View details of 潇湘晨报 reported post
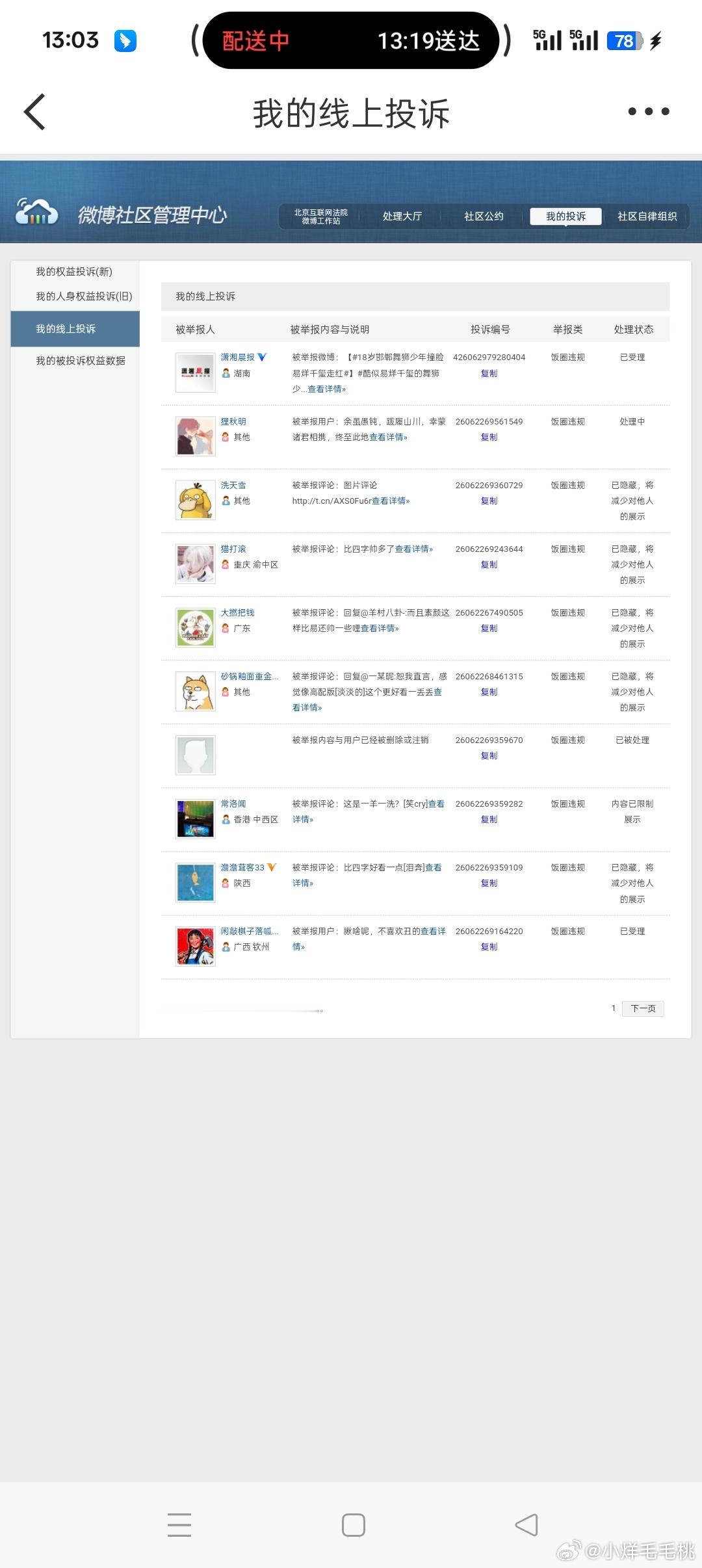Screen dimensions: 702x1568 (327, 389)
